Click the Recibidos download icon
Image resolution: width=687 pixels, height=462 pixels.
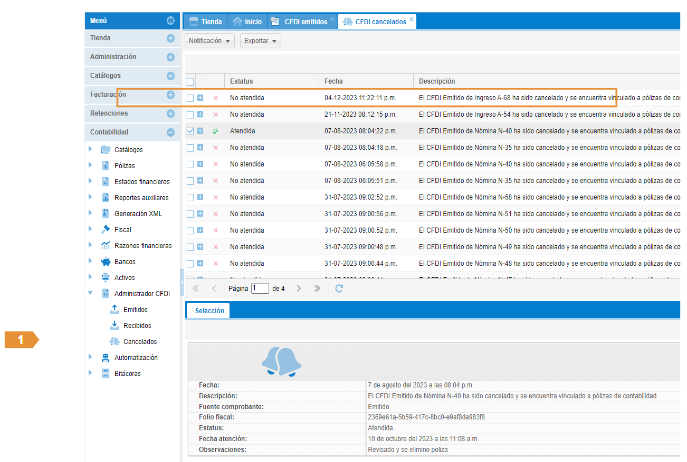pos(114,325)
